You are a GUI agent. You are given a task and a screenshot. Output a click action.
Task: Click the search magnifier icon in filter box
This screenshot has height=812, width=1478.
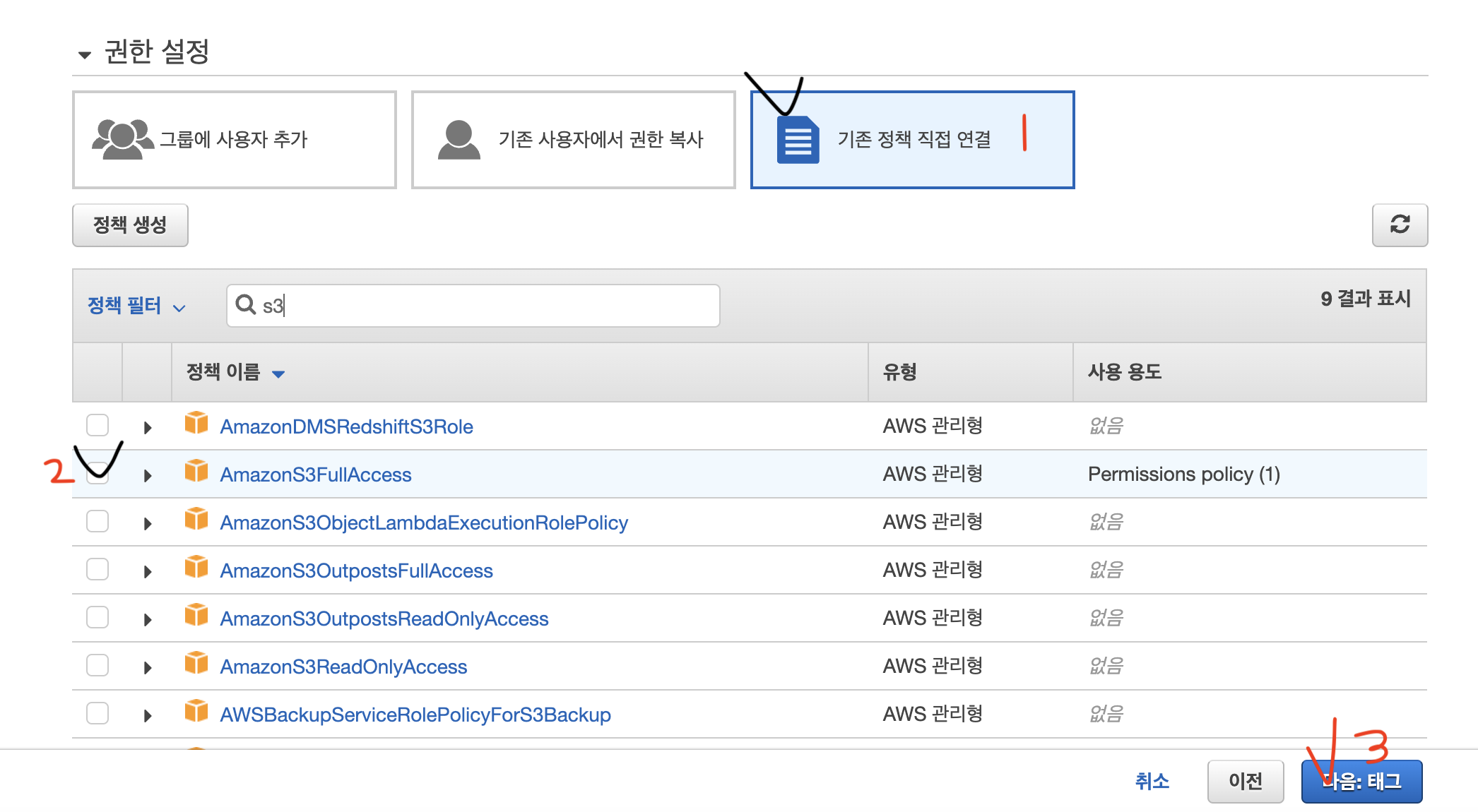(245, 304)
